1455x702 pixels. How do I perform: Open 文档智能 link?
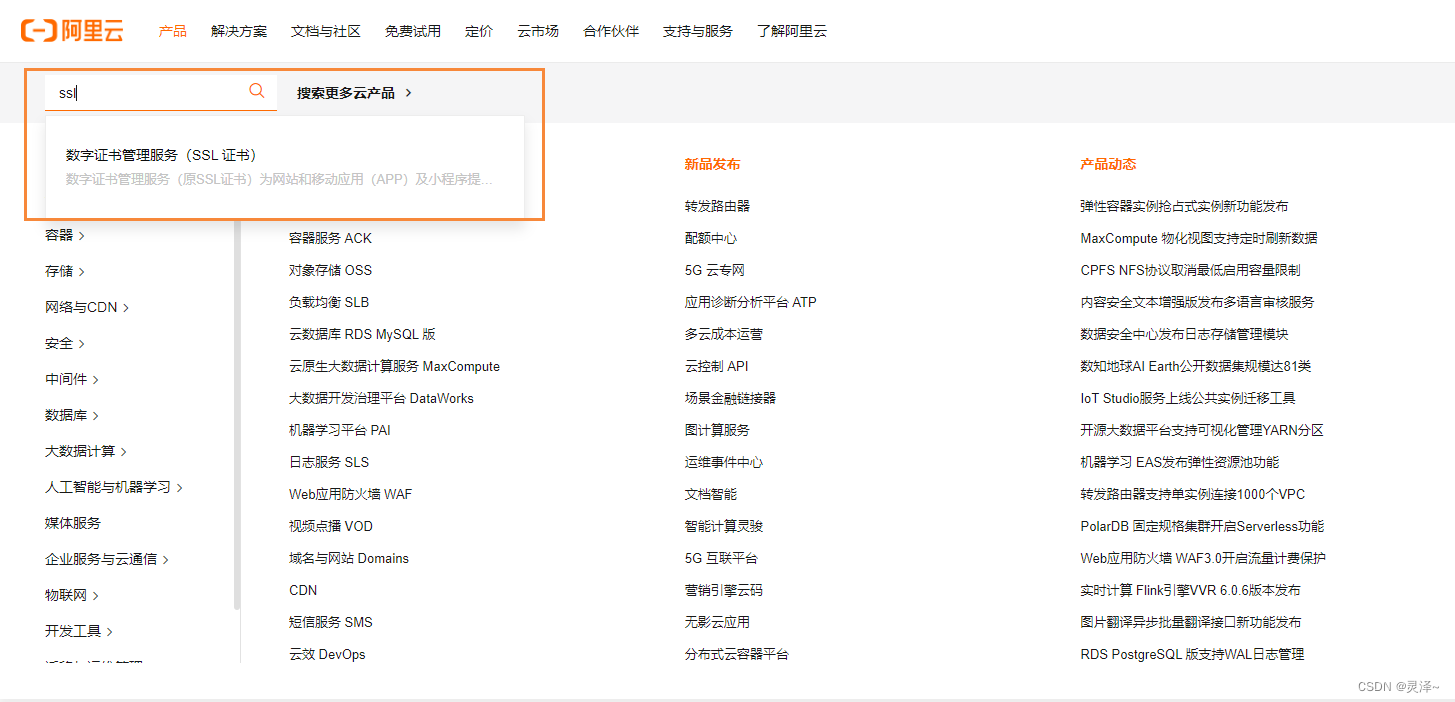[x=711, y=494]
